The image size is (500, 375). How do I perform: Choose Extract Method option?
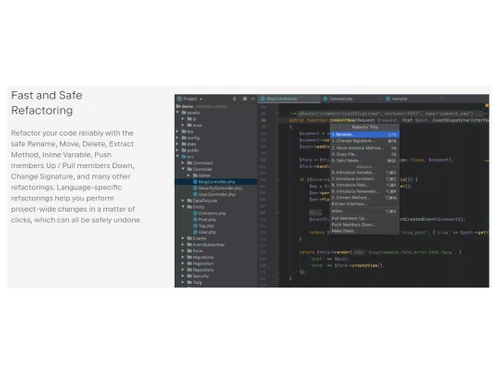pos(365,198)
